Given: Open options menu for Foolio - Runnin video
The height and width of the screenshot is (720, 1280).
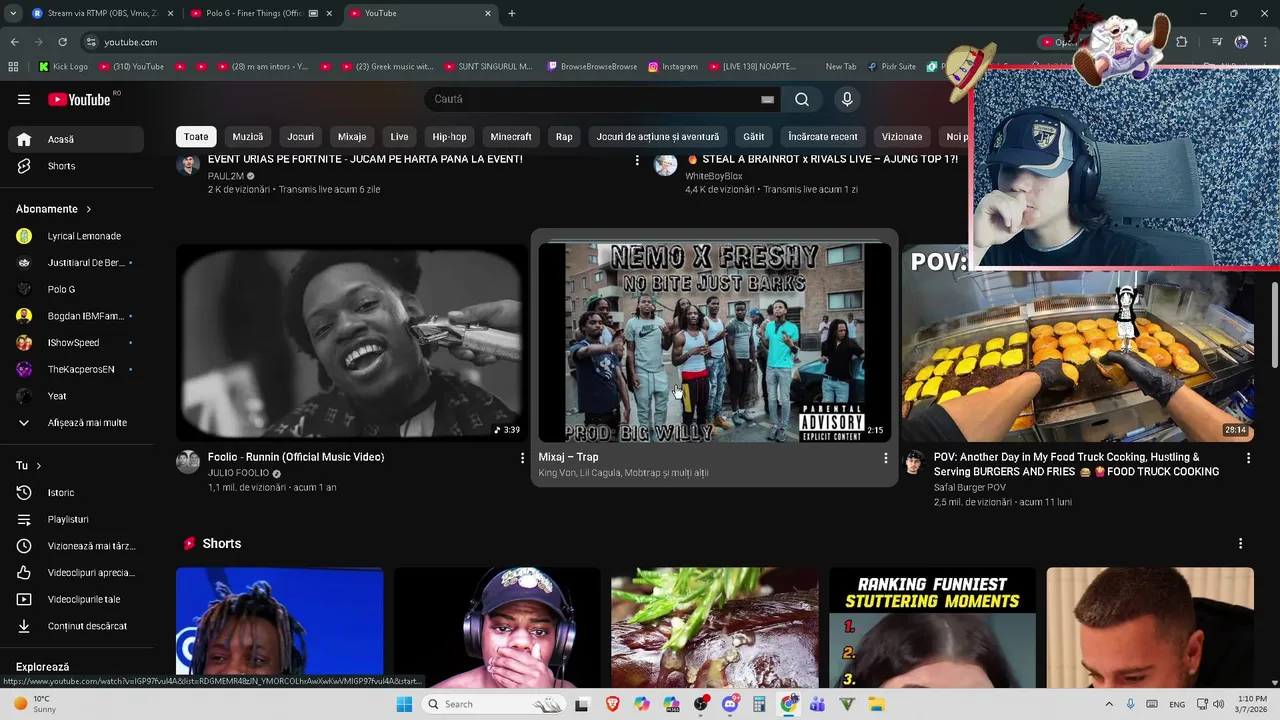Looking at the screenshot, I should pos(521,458).
